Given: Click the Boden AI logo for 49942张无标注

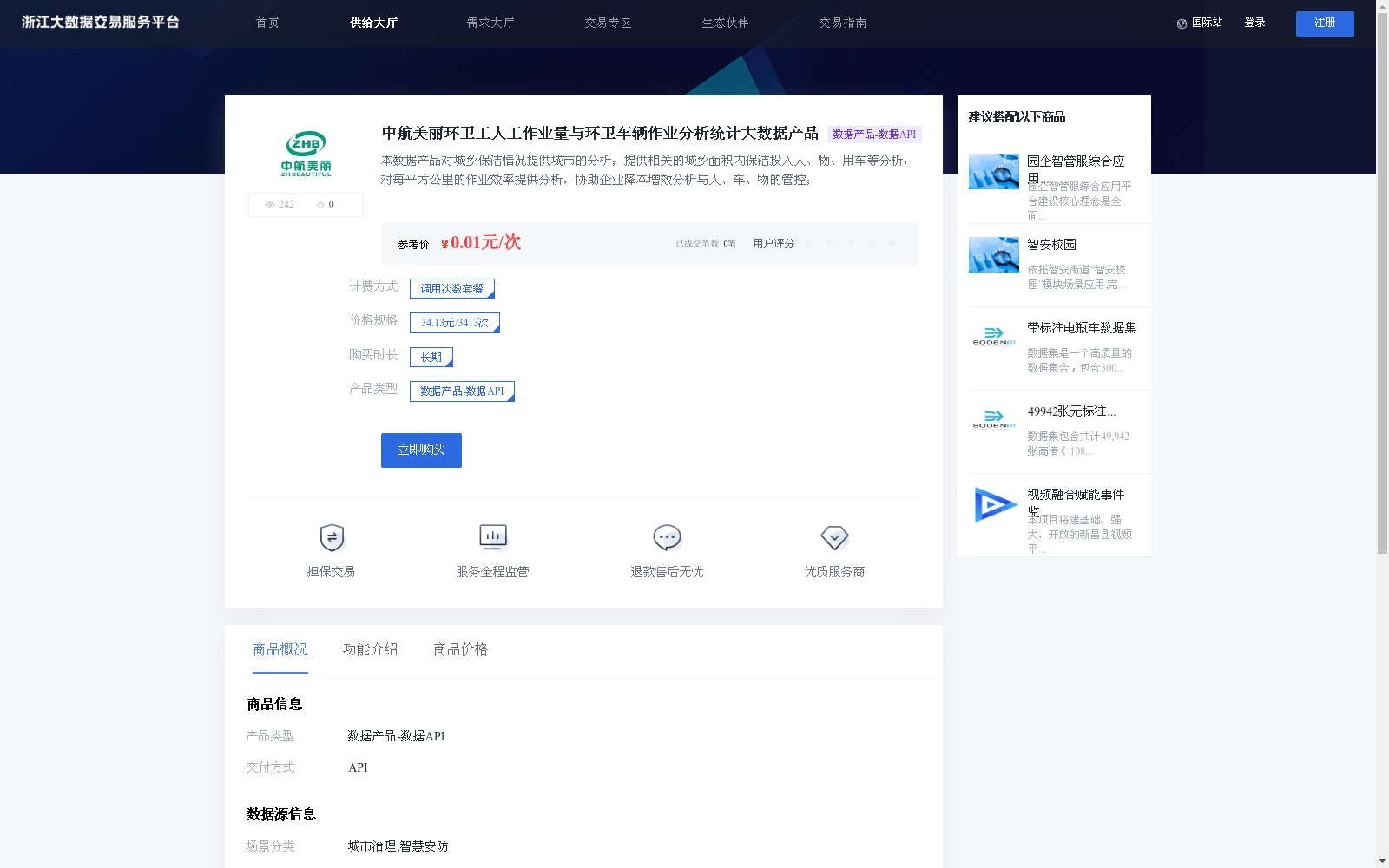Looking at the screenshot, I should (x=994, y=419).
